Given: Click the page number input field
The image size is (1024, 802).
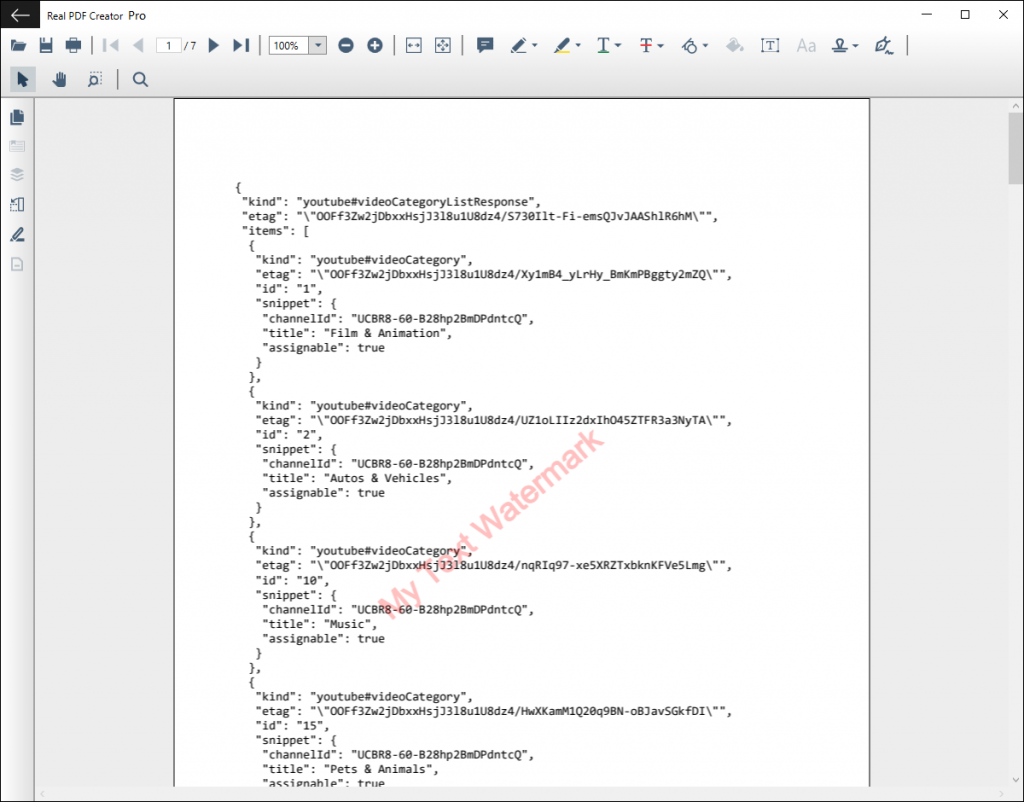Looking at the screenshot, I should (168, 46).
